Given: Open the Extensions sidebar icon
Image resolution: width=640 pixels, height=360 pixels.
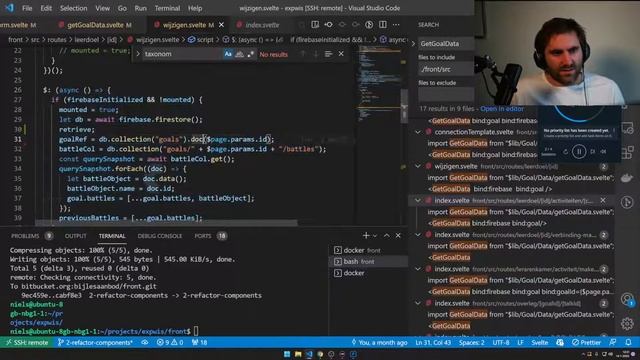Looking at the screenshot, I should point(627,152).
